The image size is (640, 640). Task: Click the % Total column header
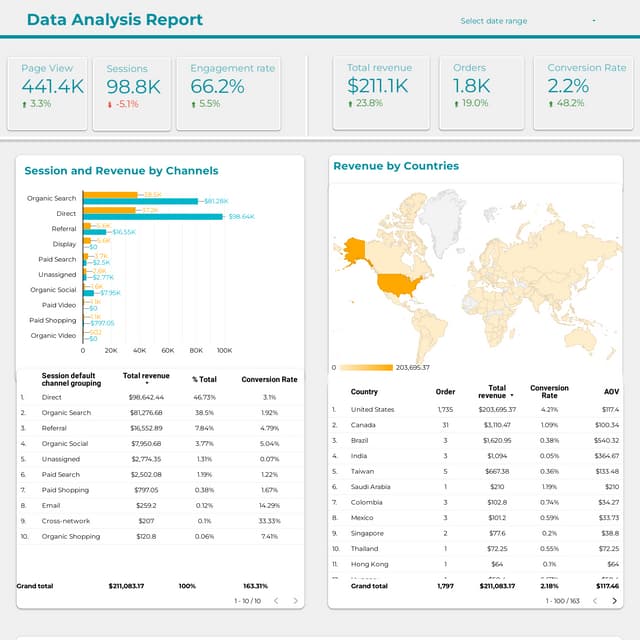(204, 379)
